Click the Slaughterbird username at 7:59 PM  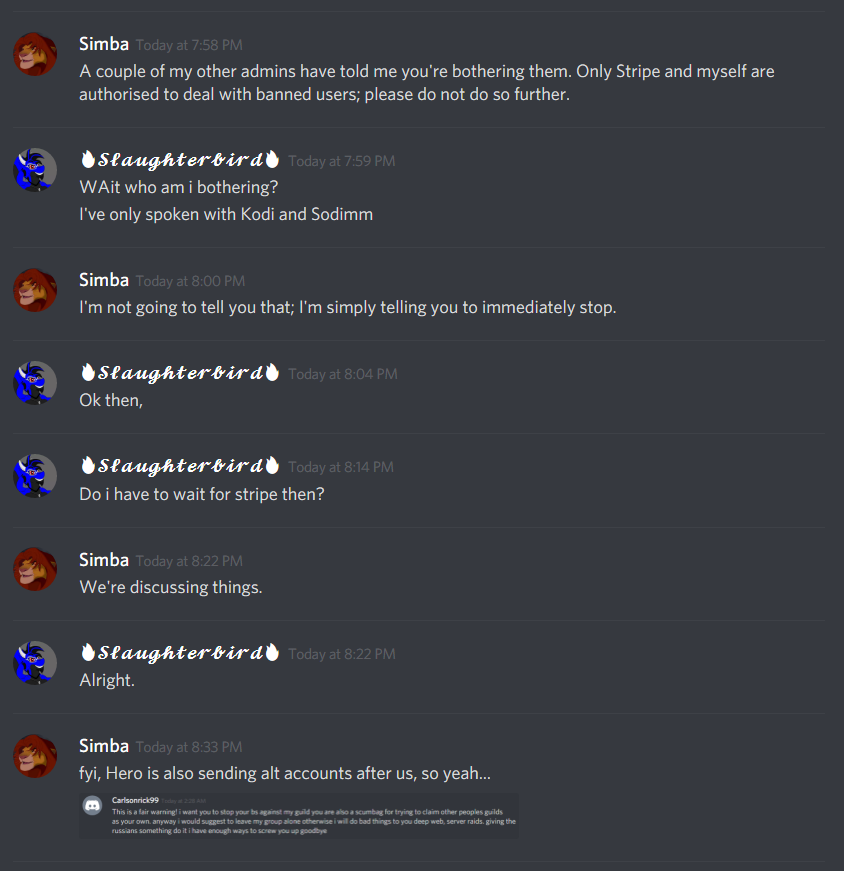click(x=180, y=160)
